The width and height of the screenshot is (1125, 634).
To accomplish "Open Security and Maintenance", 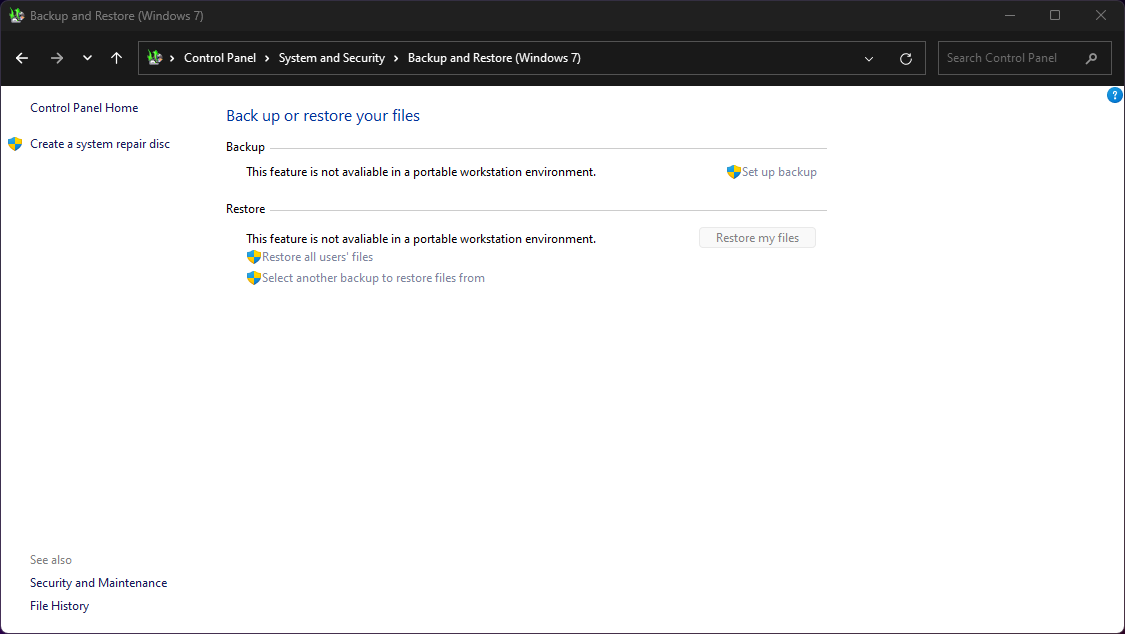I will click(x=98, y=583).
